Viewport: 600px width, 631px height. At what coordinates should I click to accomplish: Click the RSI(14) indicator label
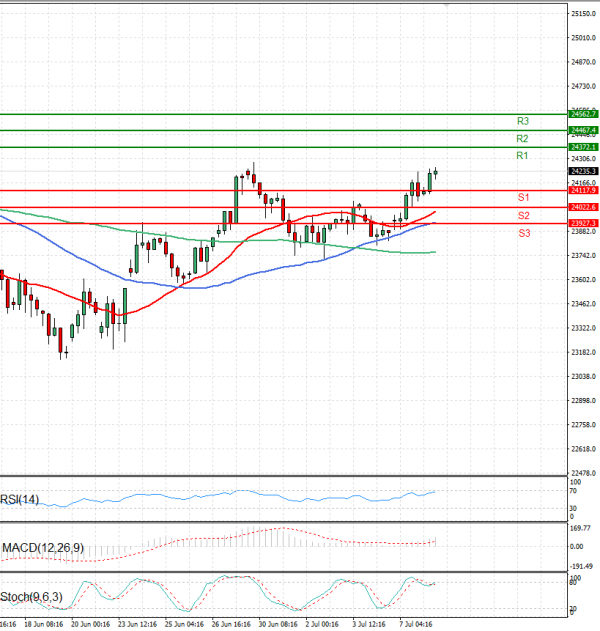point(20,500)
